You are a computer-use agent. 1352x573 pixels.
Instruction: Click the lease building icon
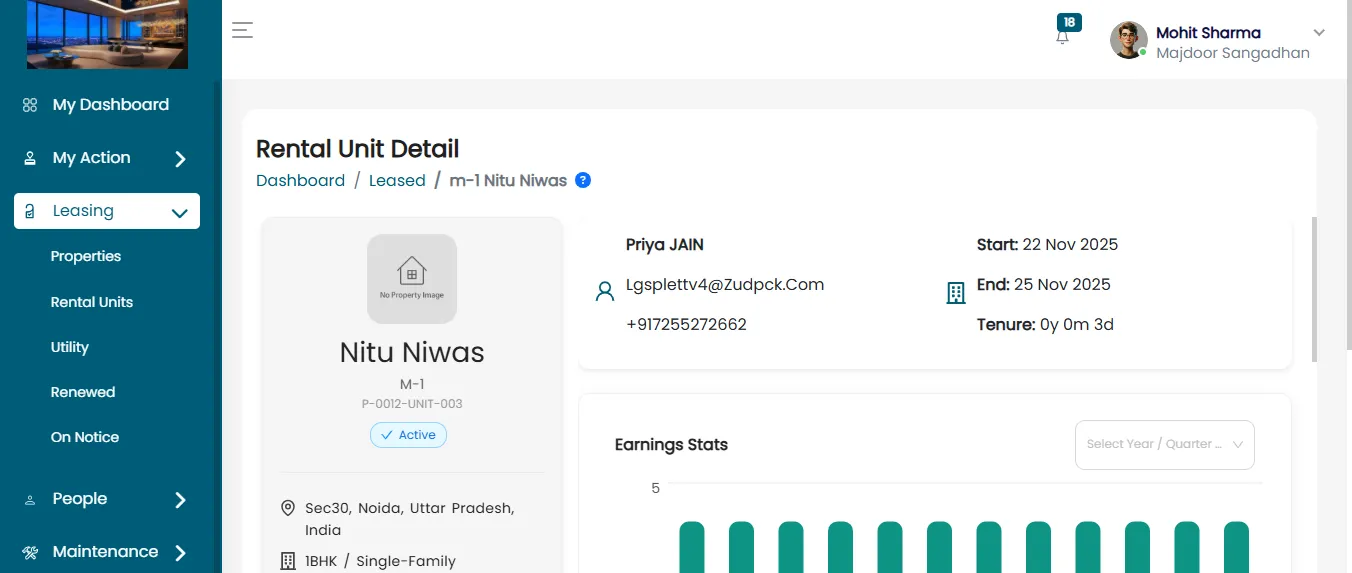point(956,292)
